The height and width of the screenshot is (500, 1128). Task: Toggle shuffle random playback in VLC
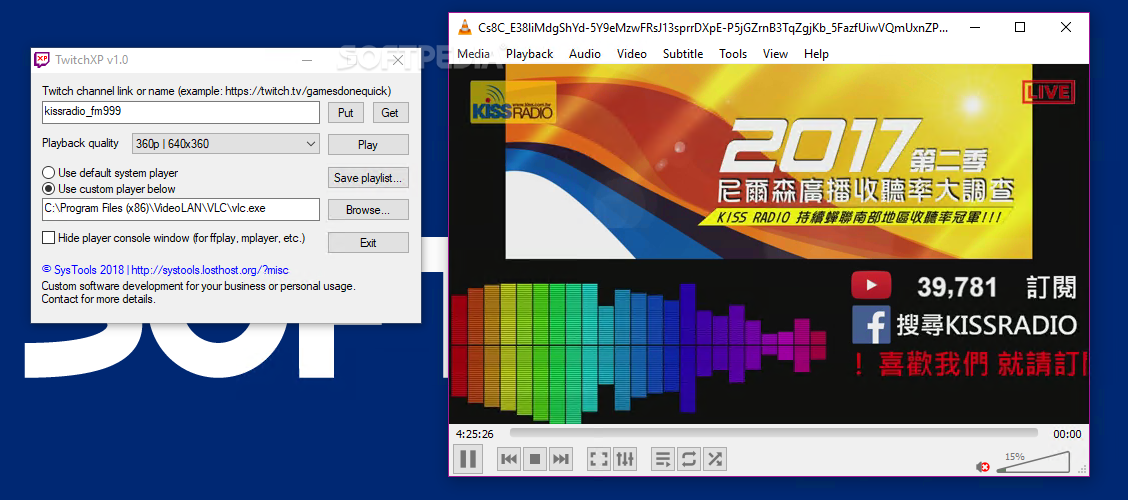coord(714,459)
